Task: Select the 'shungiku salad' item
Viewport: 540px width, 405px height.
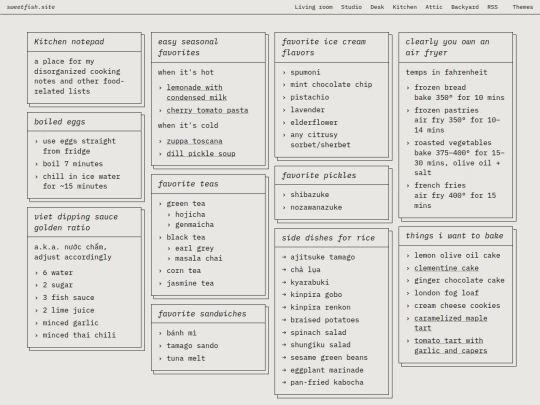Action: tap(320, 345)
